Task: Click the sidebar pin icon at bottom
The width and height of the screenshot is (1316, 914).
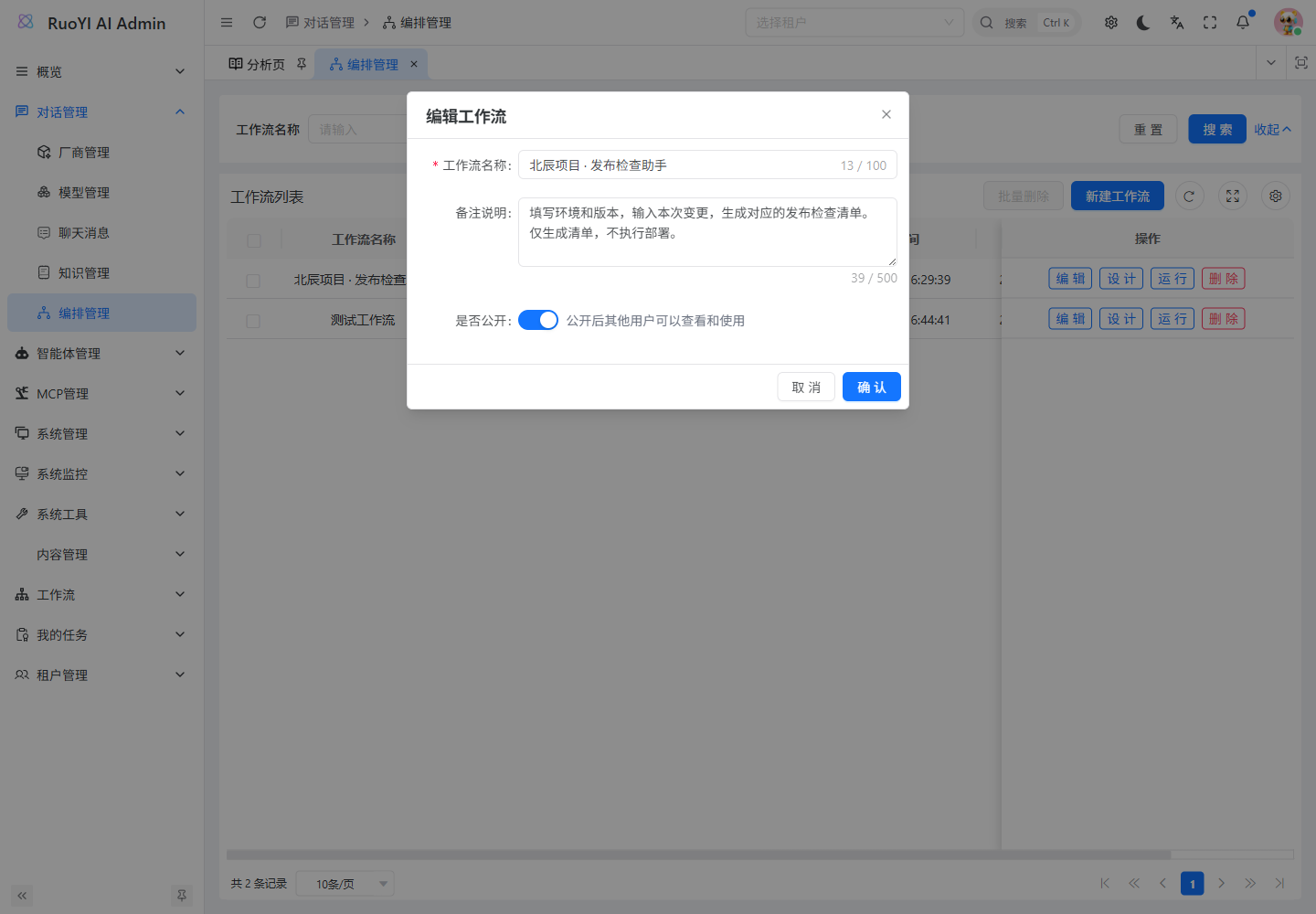Action: [x=182, y=896]
